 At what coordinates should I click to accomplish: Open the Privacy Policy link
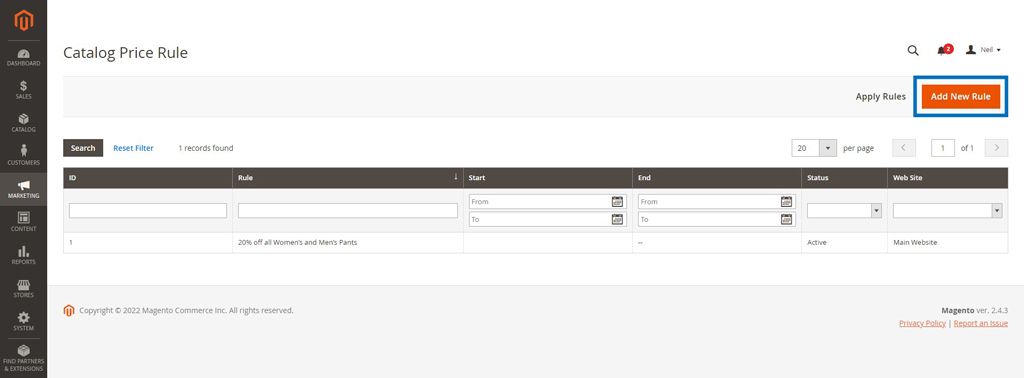(922, 323)
